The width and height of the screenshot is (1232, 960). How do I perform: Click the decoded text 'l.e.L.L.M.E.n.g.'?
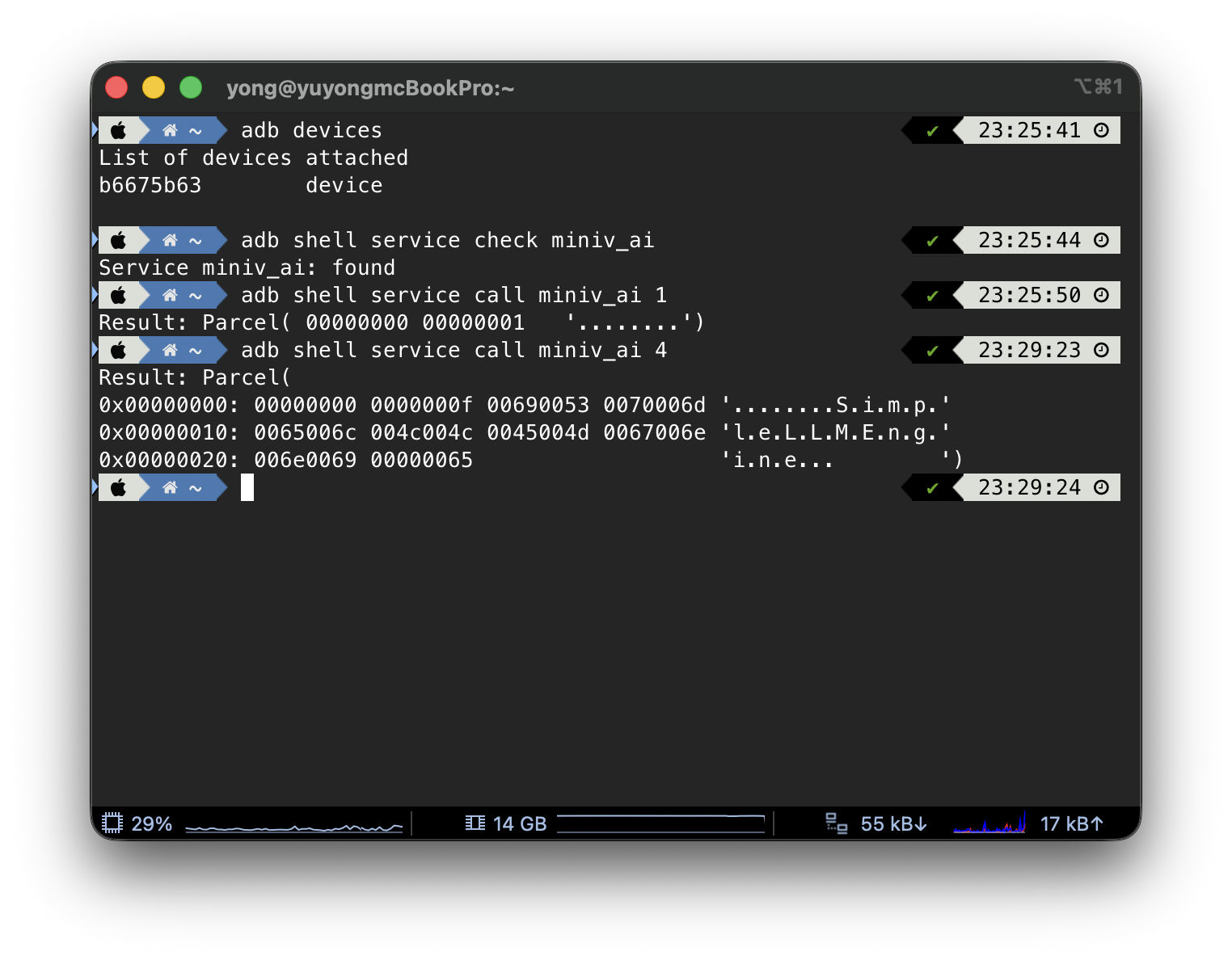point(836,432)
